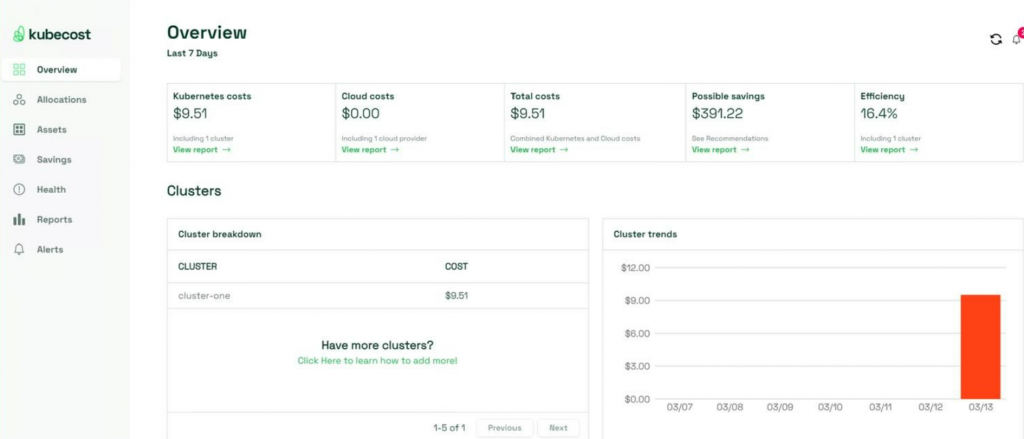
Task: View report under Total costs
Action: [x=539, y=150]
